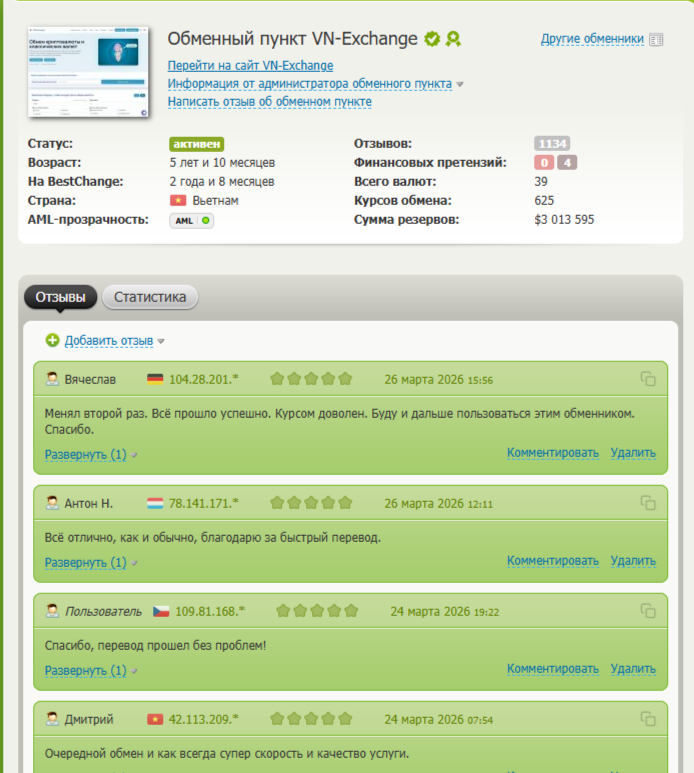This screenshot has height=773, width=694.
Task: Click IP address 104.28.201.*
Action: [204, 379]
